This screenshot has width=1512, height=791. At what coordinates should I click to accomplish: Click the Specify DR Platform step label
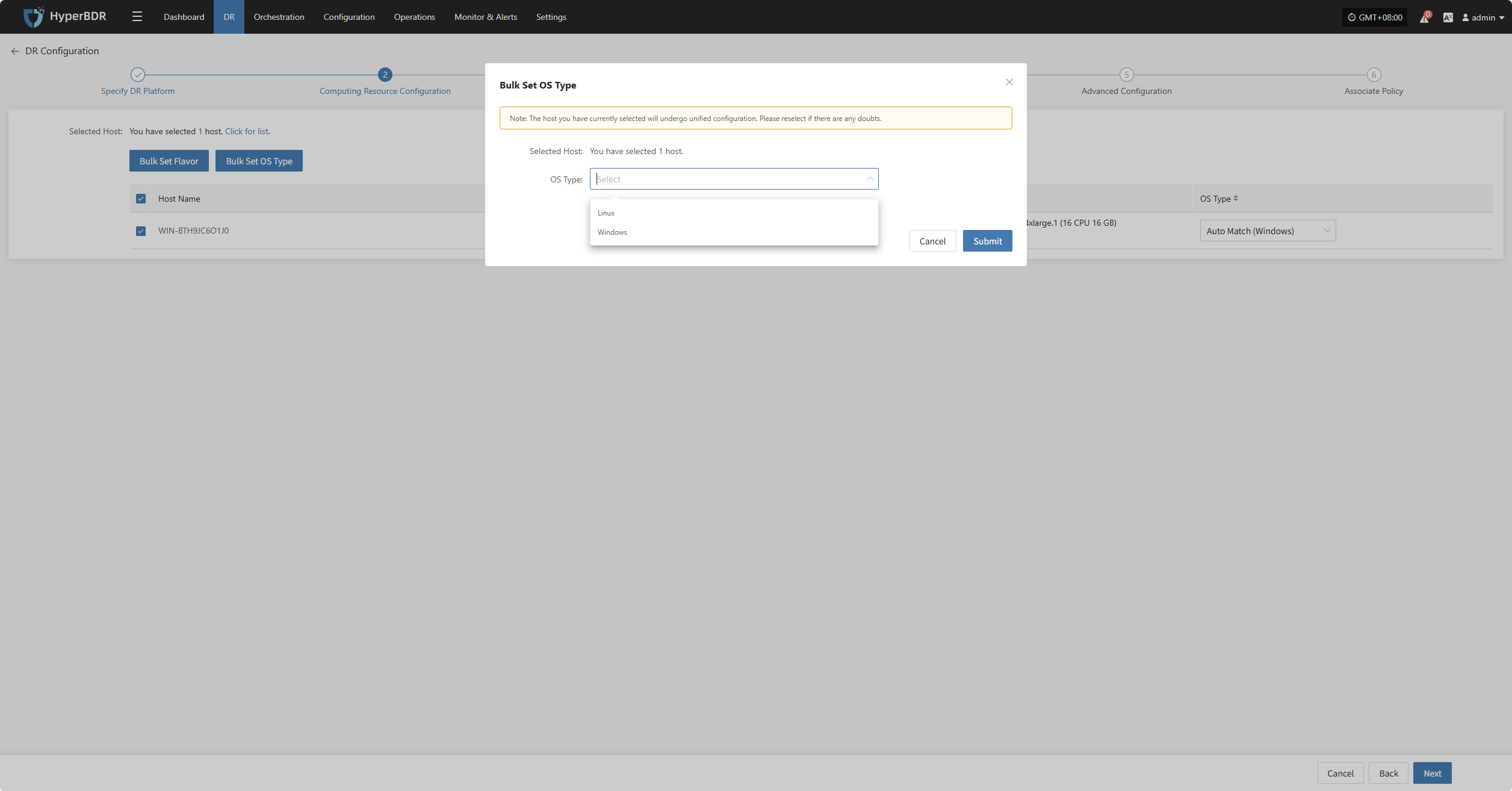pos(138,91)
